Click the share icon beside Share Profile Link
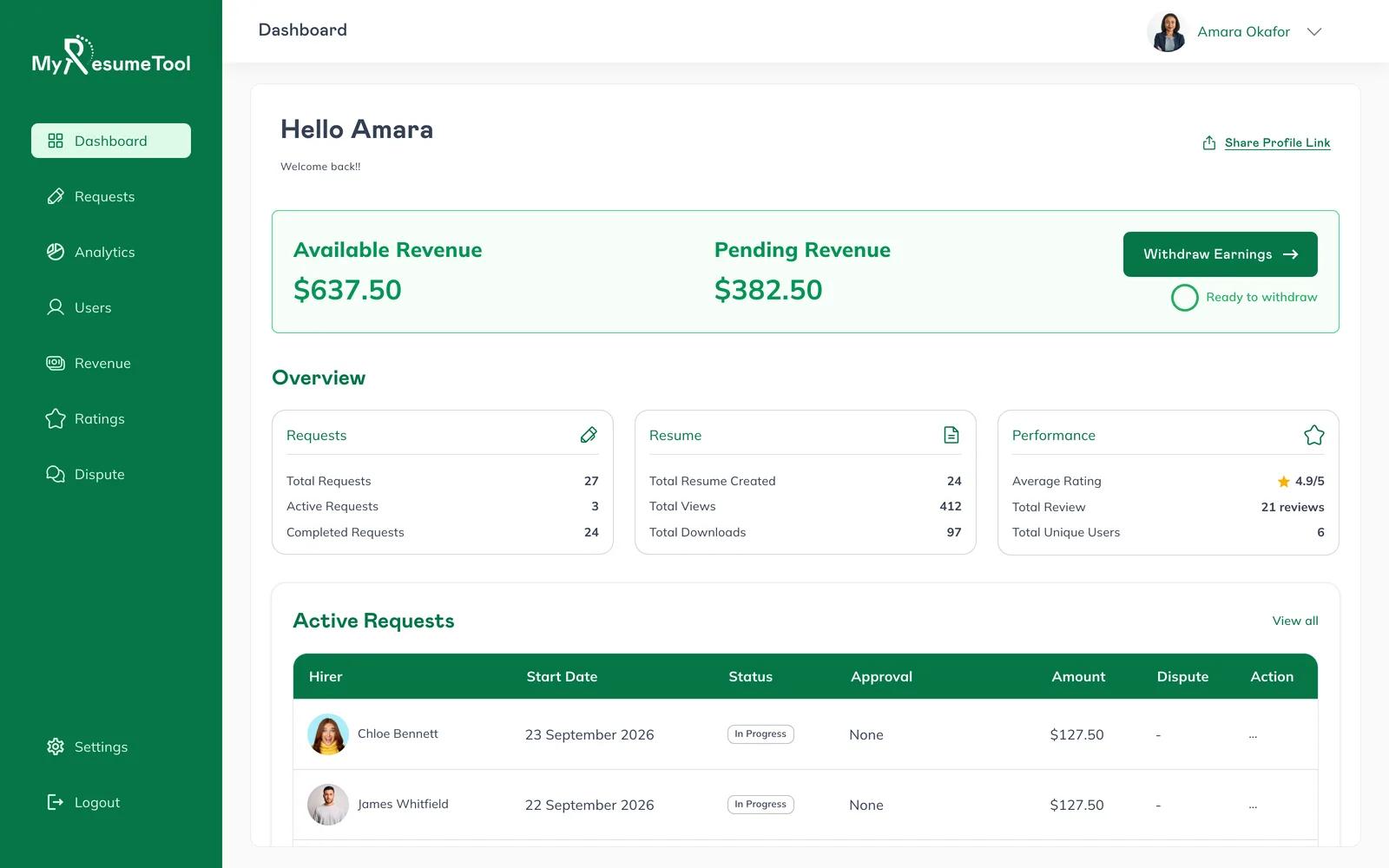Image resolution: width=1389 pixels, height=868 pixels. pos(1209,142)
